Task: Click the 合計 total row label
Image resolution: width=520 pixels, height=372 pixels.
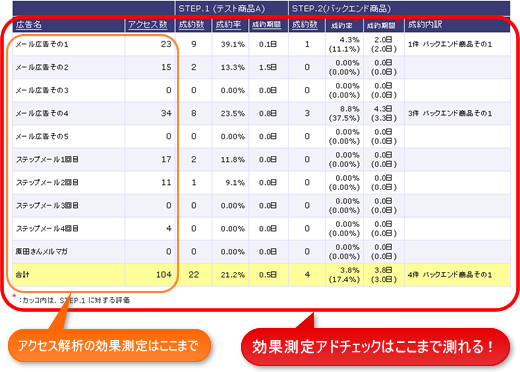Action: (22, 275)
